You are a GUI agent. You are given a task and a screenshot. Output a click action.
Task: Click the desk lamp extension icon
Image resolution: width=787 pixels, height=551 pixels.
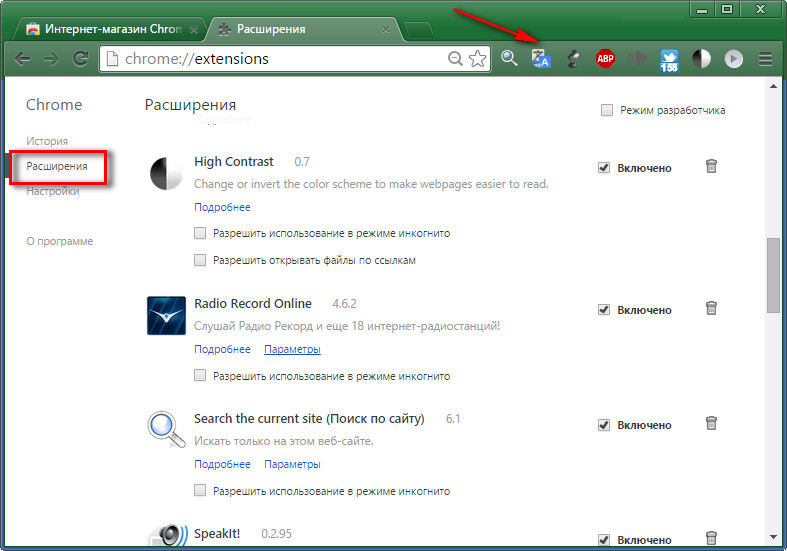click(573, 59)
